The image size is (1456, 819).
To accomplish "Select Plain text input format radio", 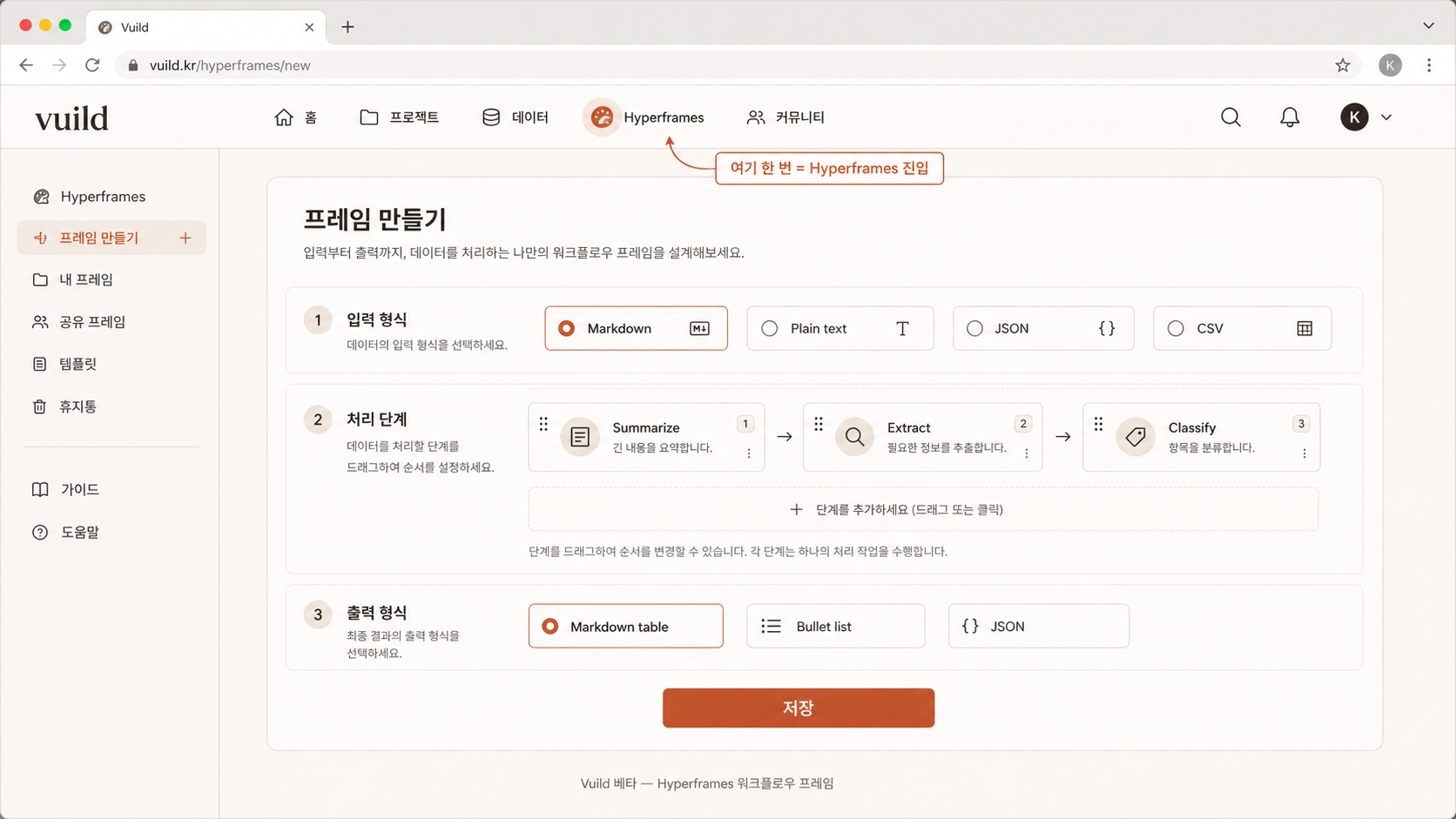I will point(770,328).
